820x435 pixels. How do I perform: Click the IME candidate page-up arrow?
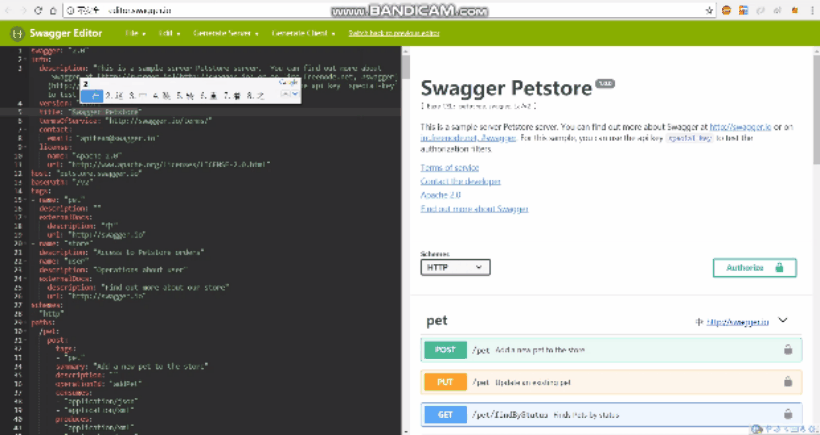pyautogui.click(x=286, y=94)
